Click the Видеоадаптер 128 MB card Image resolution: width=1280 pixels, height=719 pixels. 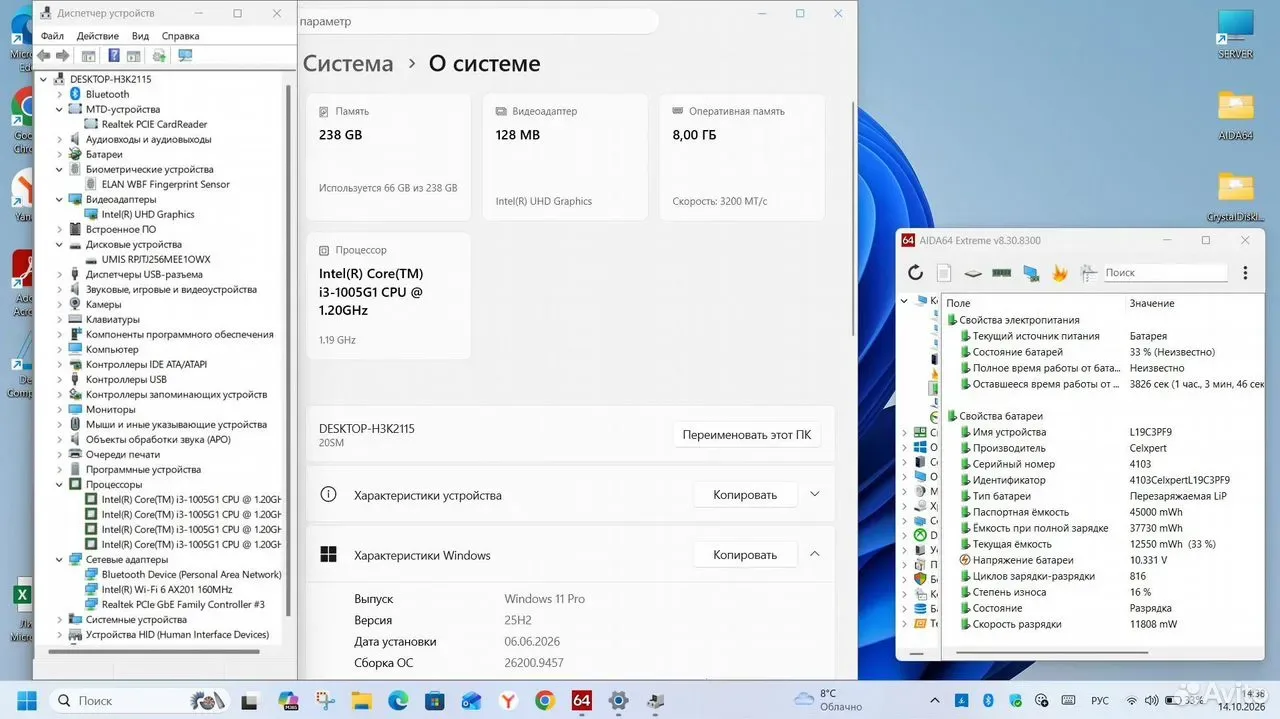[x=565, y=157]
